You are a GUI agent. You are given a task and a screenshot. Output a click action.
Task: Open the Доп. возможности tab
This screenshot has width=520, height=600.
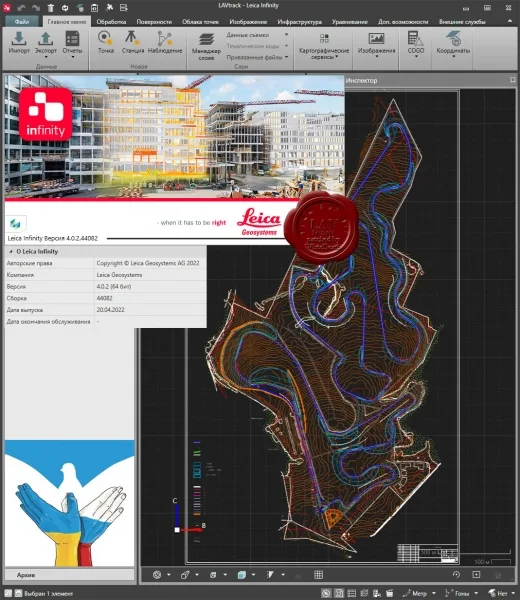(x=403, y=22)
